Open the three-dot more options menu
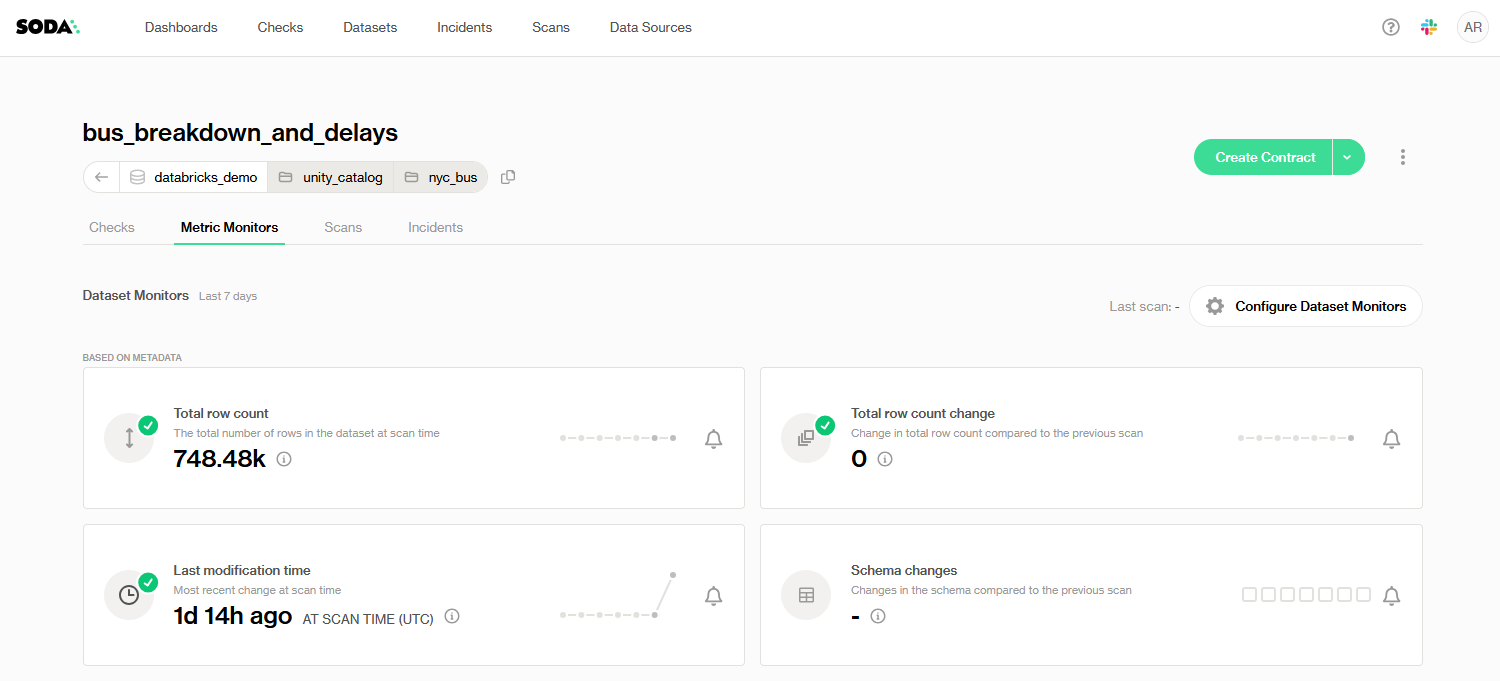 [1403, 157]
